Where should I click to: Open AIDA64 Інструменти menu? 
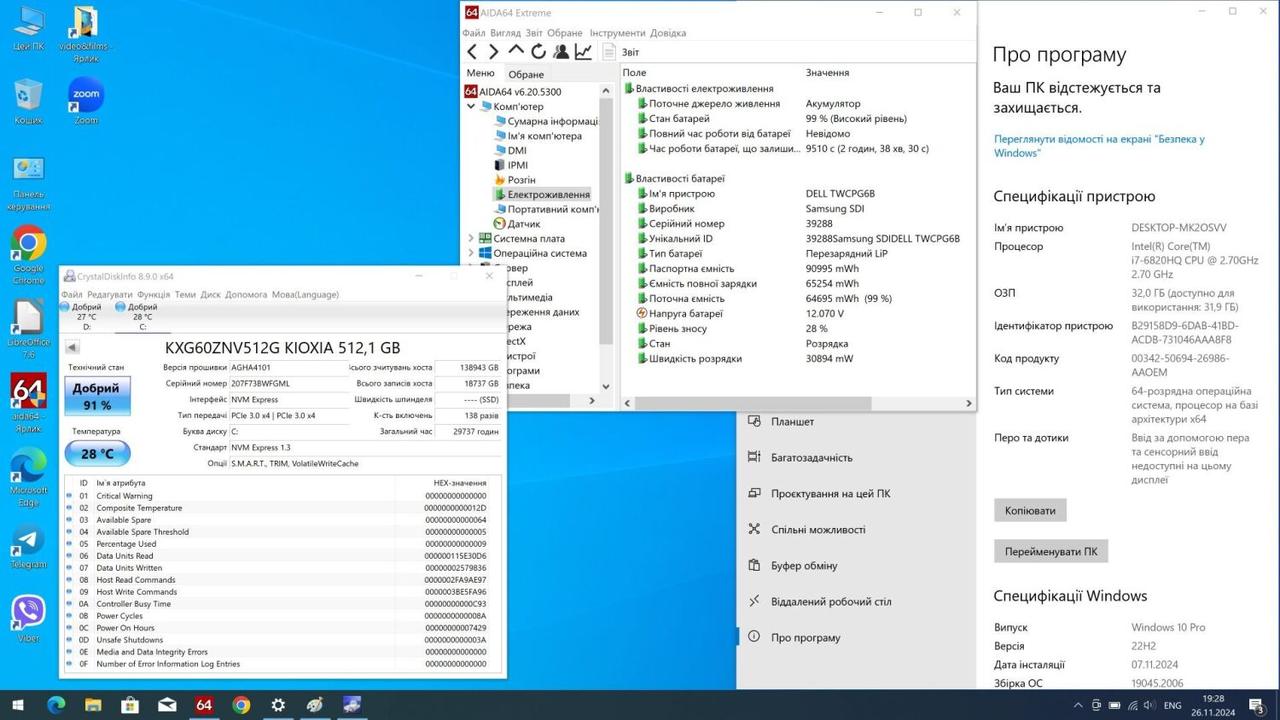[617, 33]
